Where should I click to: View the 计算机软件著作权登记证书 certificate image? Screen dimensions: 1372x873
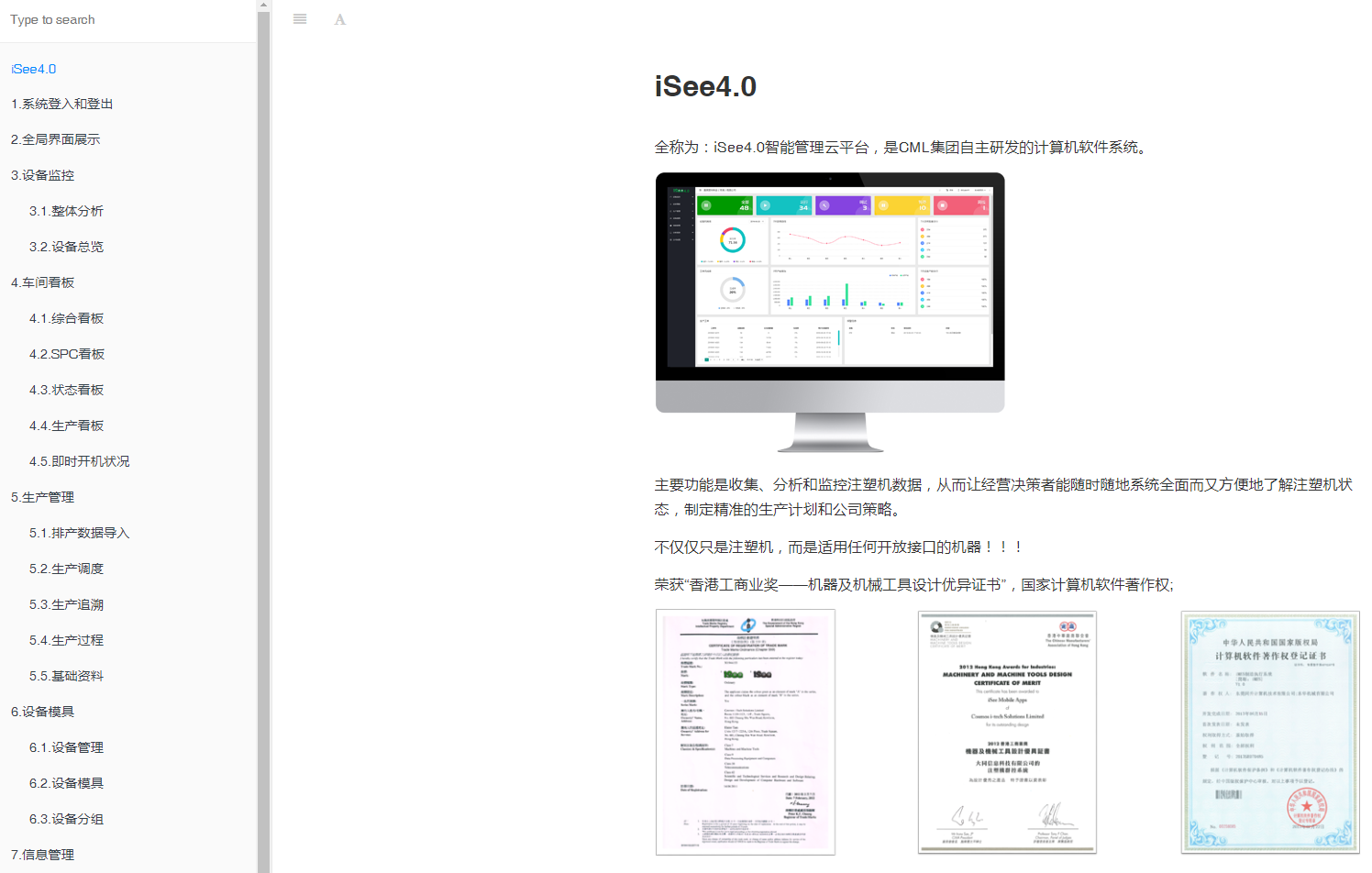coord(1269,732)
